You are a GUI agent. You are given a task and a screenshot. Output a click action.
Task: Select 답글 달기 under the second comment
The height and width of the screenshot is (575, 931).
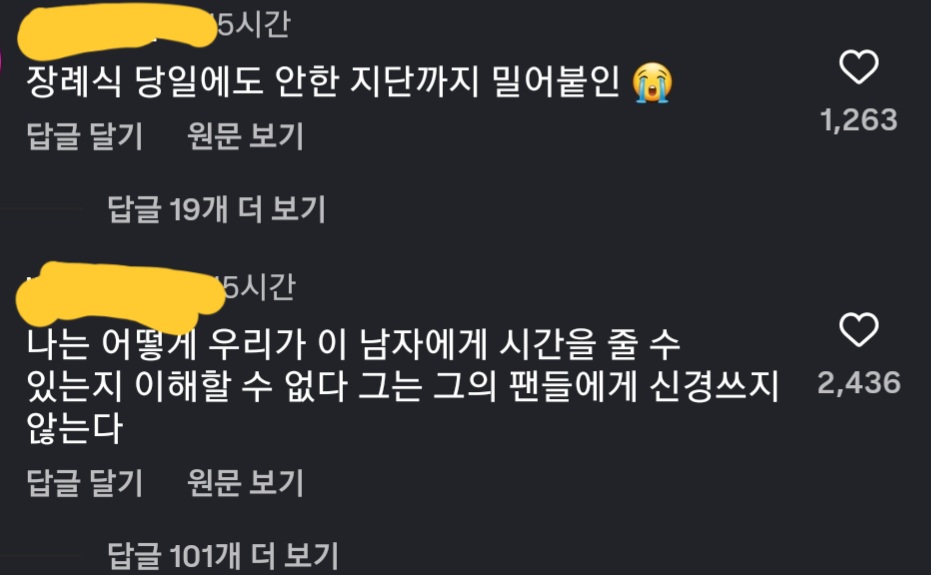point(85,482)
